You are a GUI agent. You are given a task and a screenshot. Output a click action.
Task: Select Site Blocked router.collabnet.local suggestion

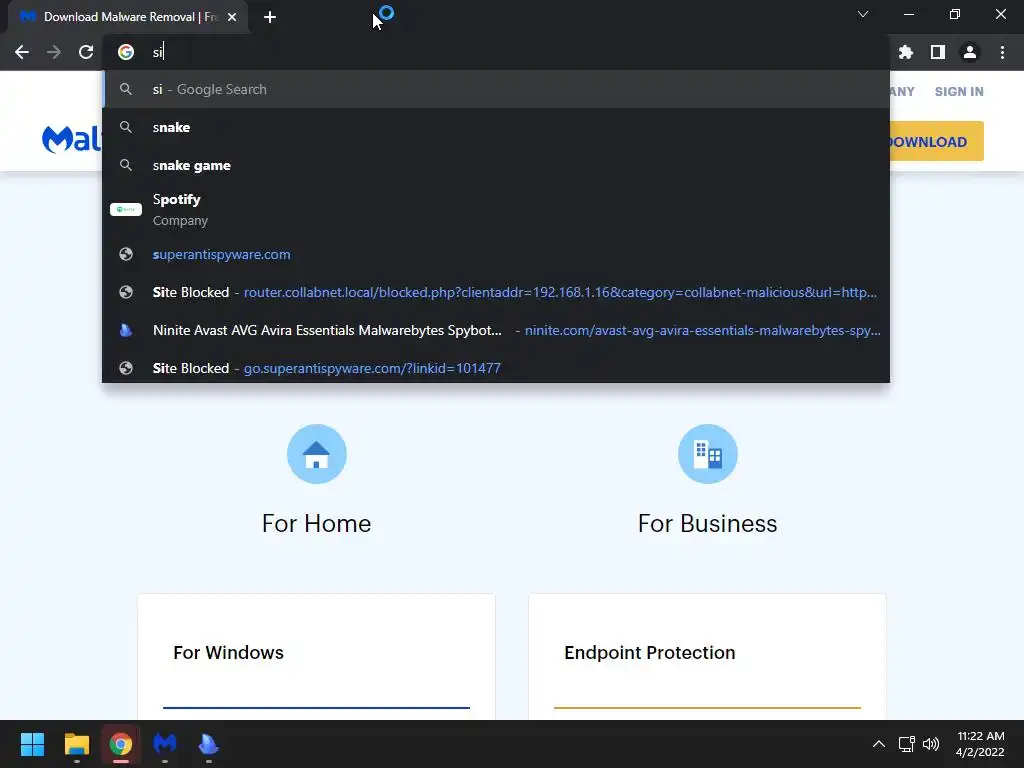coord(496,292)
